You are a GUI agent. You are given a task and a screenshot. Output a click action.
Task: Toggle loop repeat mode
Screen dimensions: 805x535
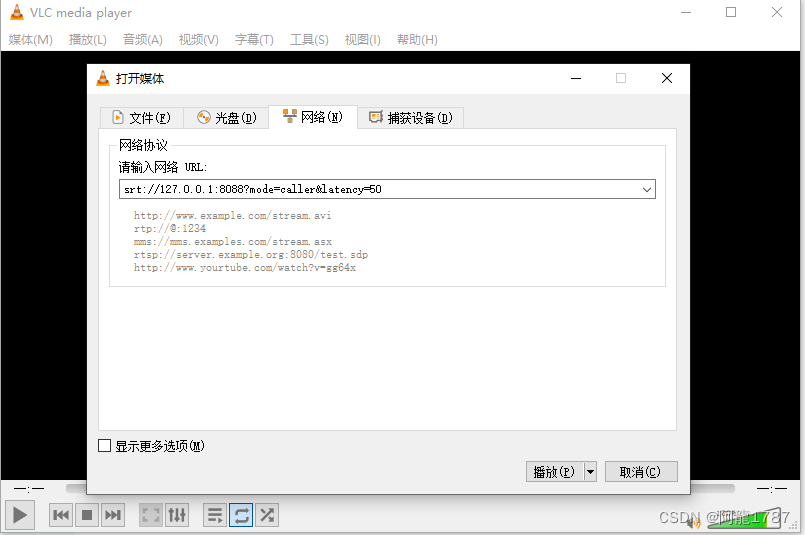[x=241, y=515]
